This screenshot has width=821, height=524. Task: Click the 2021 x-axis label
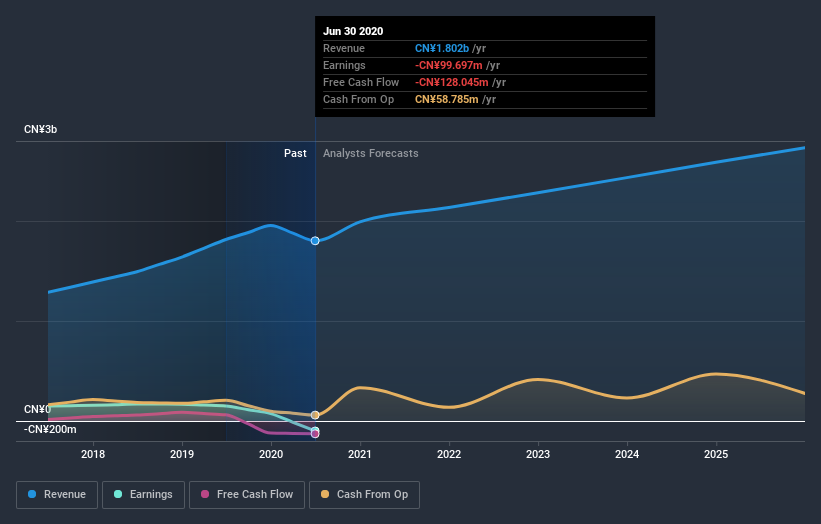(360, 454)
